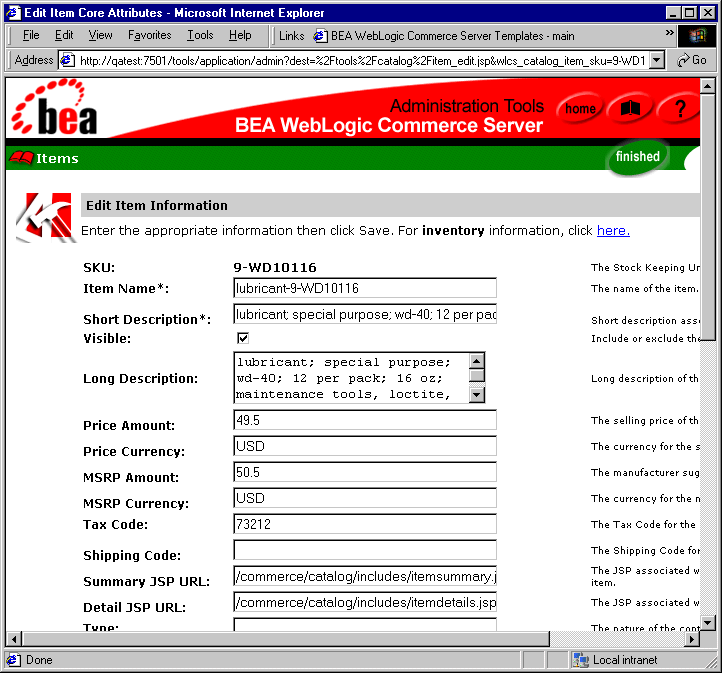Image resolution: width=722 pixels, height=673 pixels.
Task: Click the page vertical scroll down arrow
Action: [707, 623]
